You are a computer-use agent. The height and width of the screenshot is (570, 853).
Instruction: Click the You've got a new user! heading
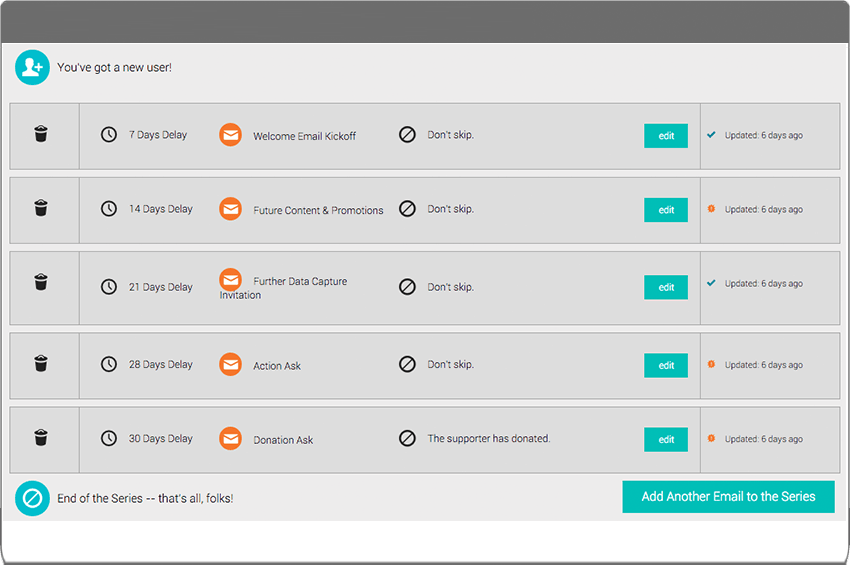[x=114, y=67]
